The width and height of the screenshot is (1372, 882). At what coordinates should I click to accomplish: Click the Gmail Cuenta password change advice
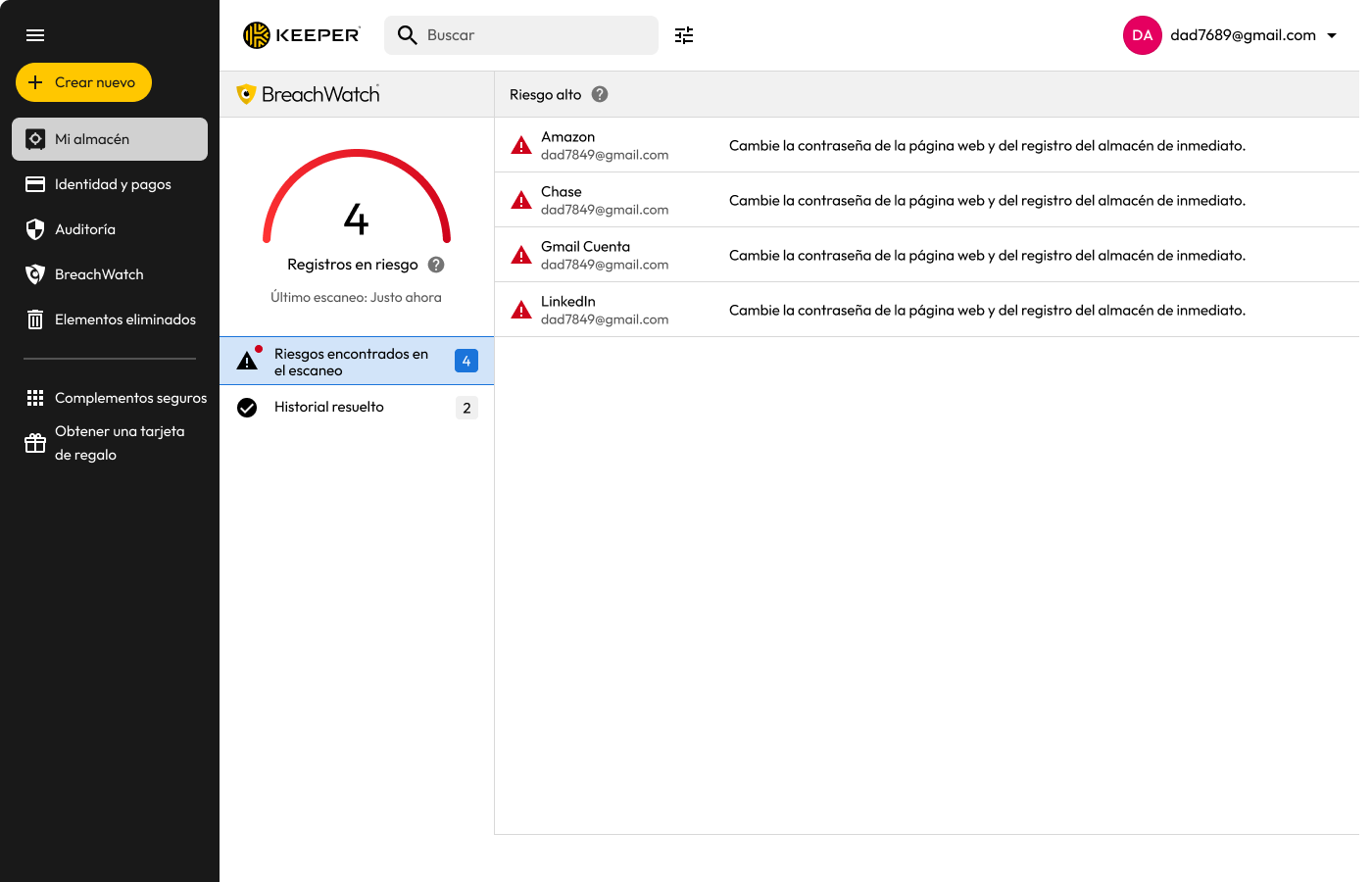(x=987, y=256)
